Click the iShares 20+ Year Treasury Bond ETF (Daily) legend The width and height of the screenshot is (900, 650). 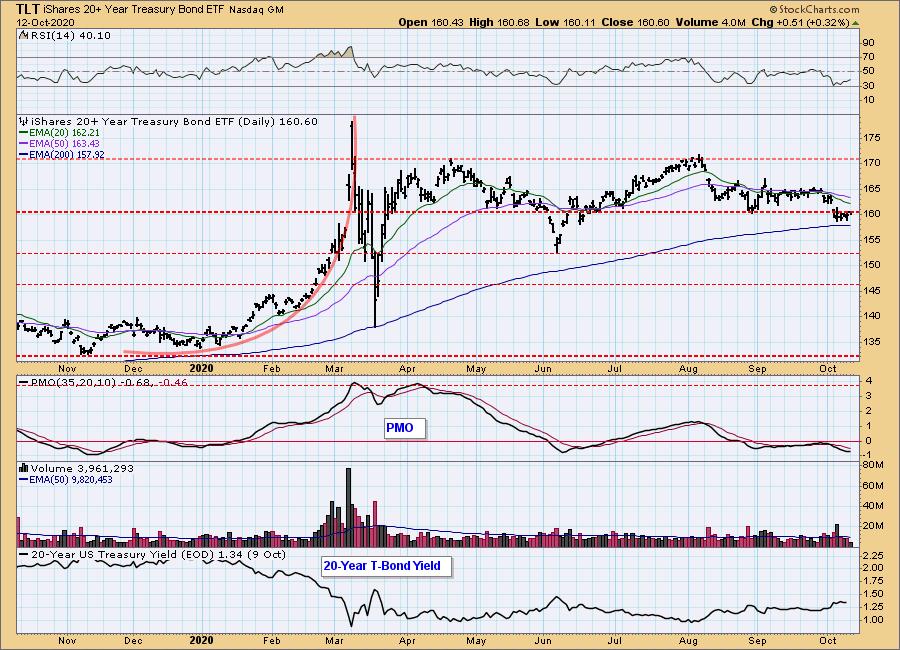pos(174,121)
